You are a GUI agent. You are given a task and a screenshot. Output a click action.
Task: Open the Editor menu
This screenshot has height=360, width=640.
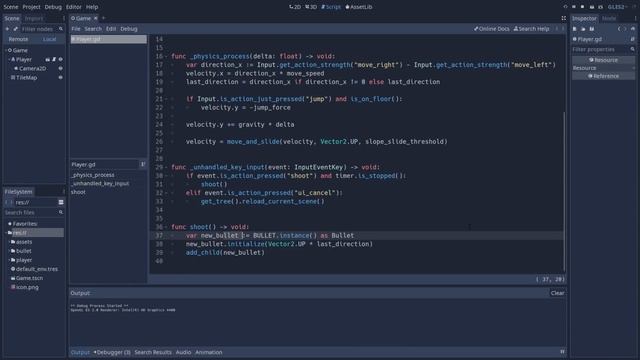point(73,7)
